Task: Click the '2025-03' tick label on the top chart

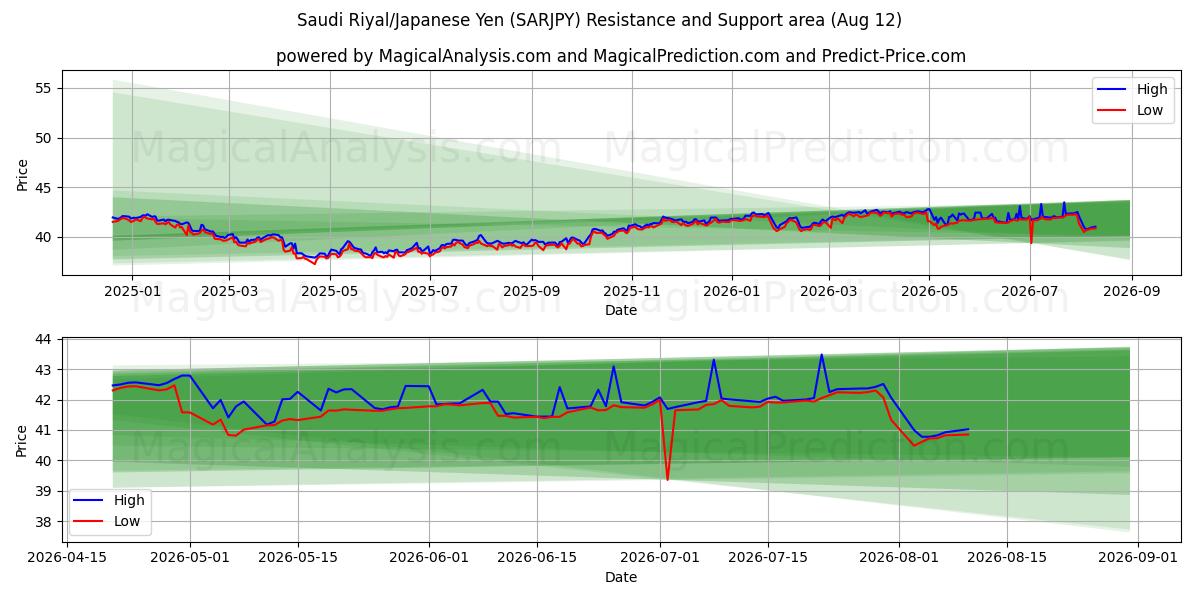Action: (229, 291)
